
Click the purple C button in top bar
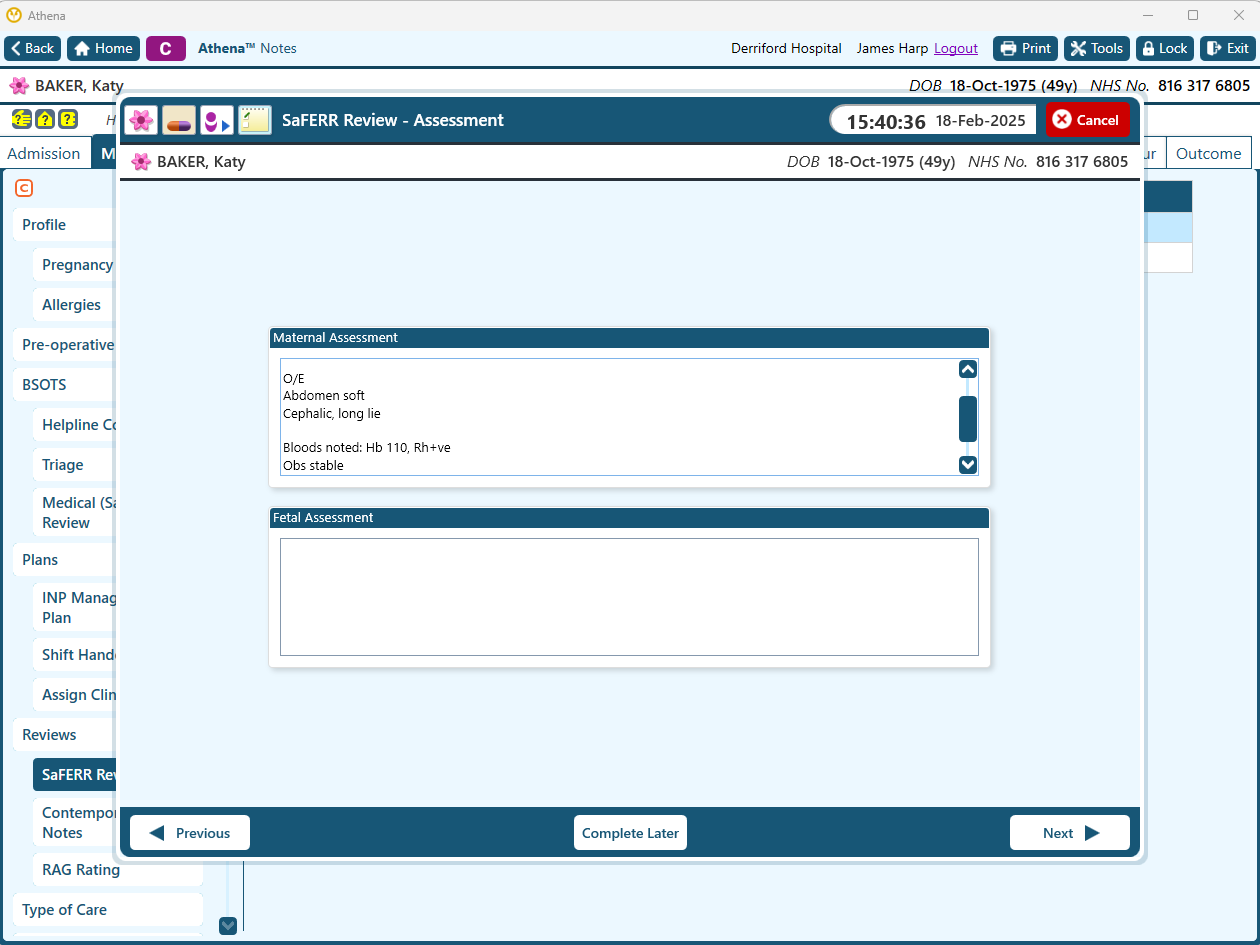tap(165, 48)
